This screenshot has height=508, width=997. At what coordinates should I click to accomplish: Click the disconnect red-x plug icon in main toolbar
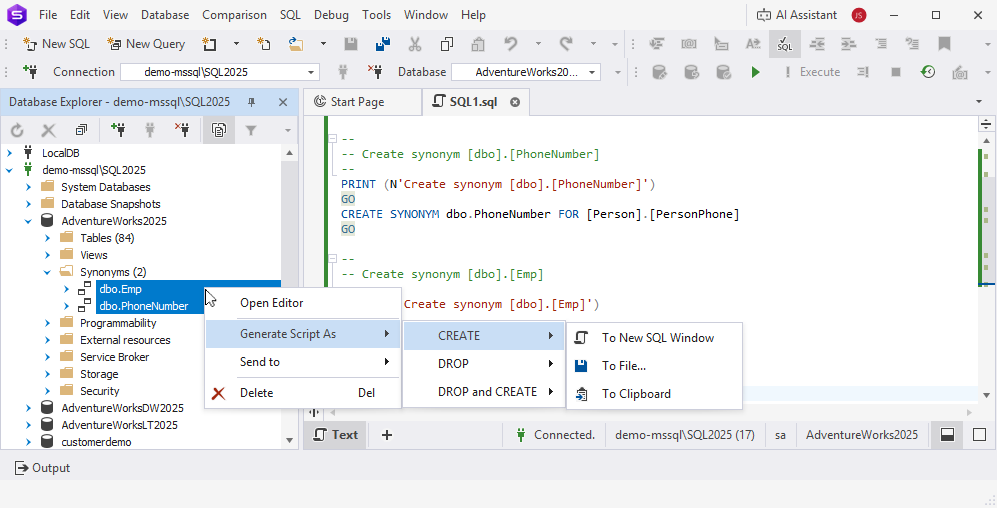pos(375,72)
